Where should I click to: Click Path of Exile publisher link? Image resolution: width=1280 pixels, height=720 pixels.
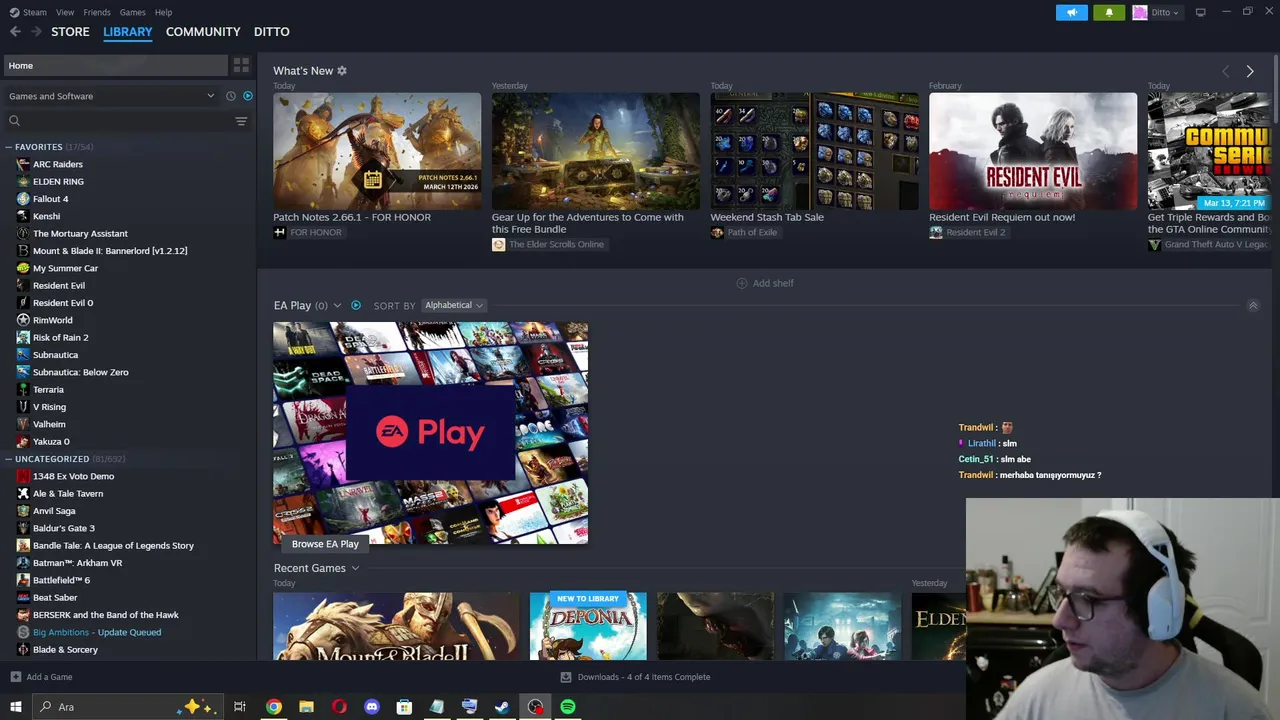(744, 232)
